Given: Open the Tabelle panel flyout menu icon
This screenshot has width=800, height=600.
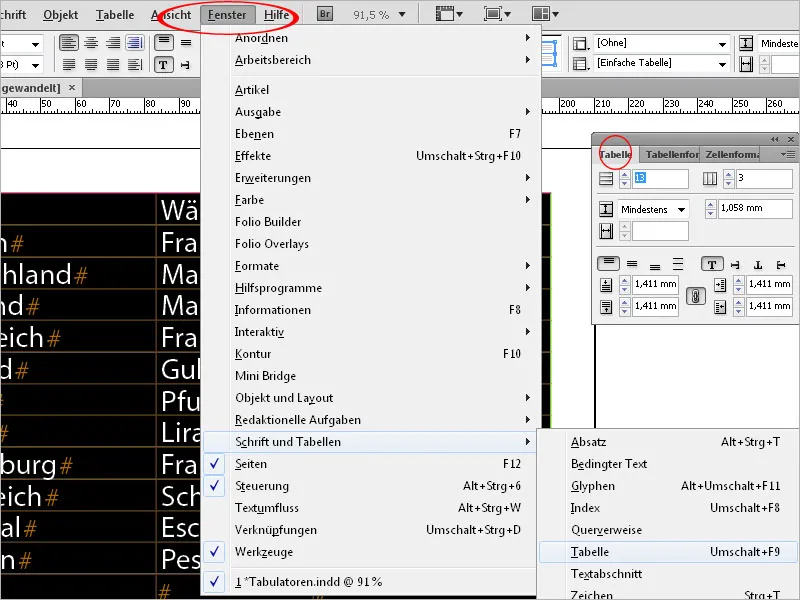Looking at the screenshot, I should tap(788, 154).
